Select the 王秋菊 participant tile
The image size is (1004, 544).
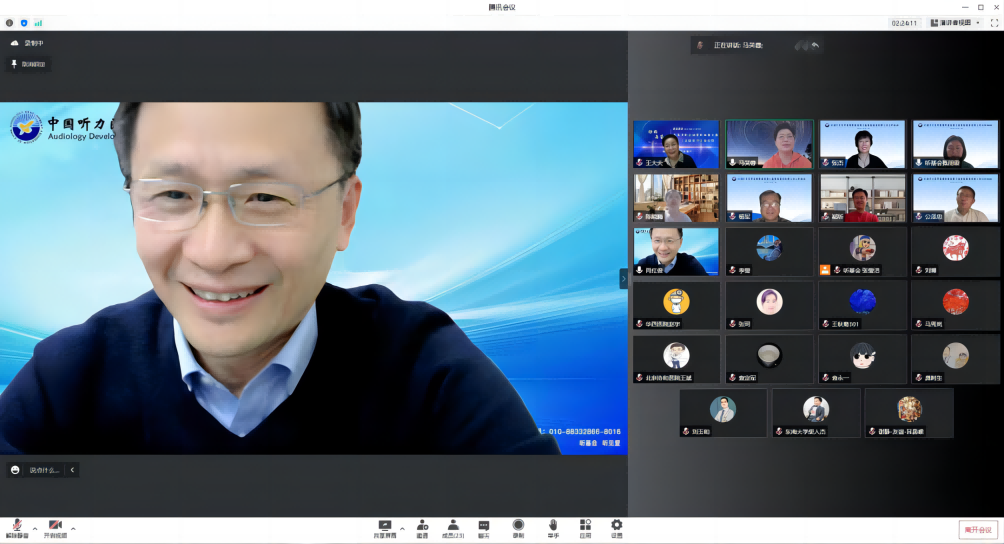pyautogui.click(x=862, y=305)
